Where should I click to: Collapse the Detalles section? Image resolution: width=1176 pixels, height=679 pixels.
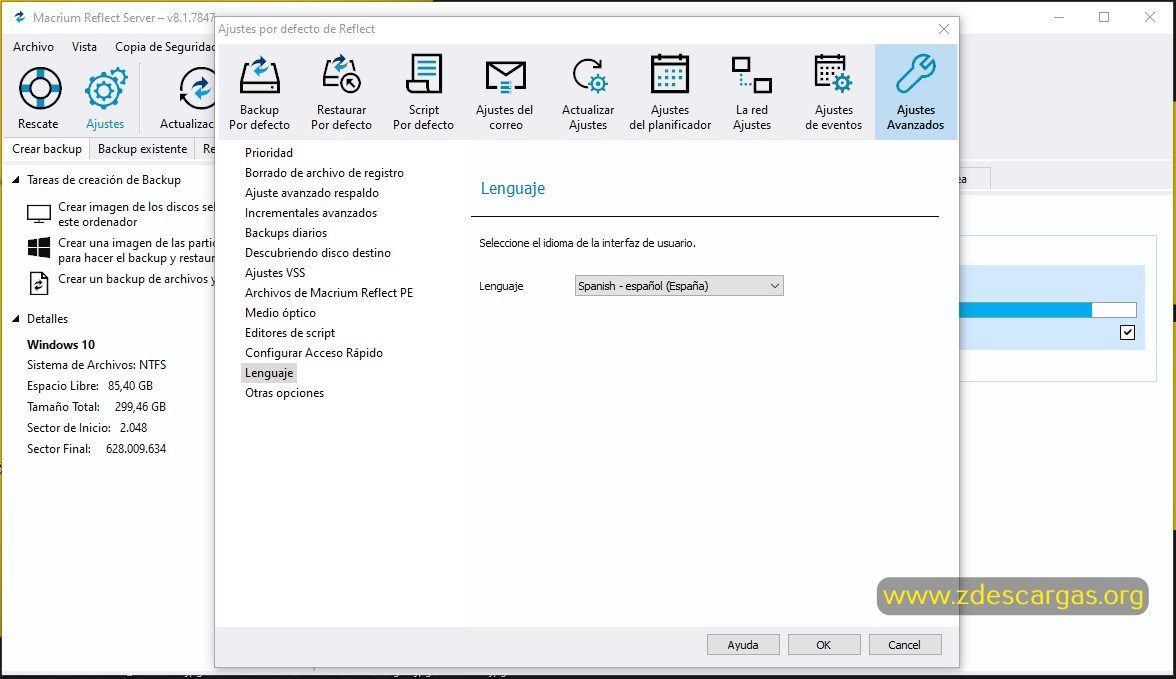[16, 319]
